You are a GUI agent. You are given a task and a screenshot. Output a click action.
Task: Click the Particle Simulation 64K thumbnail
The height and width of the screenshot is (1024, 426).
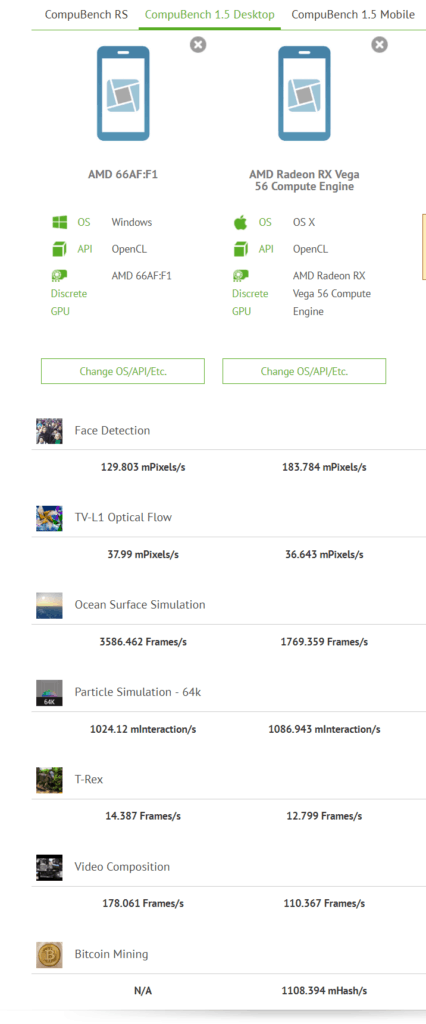[x=49, y=693]
